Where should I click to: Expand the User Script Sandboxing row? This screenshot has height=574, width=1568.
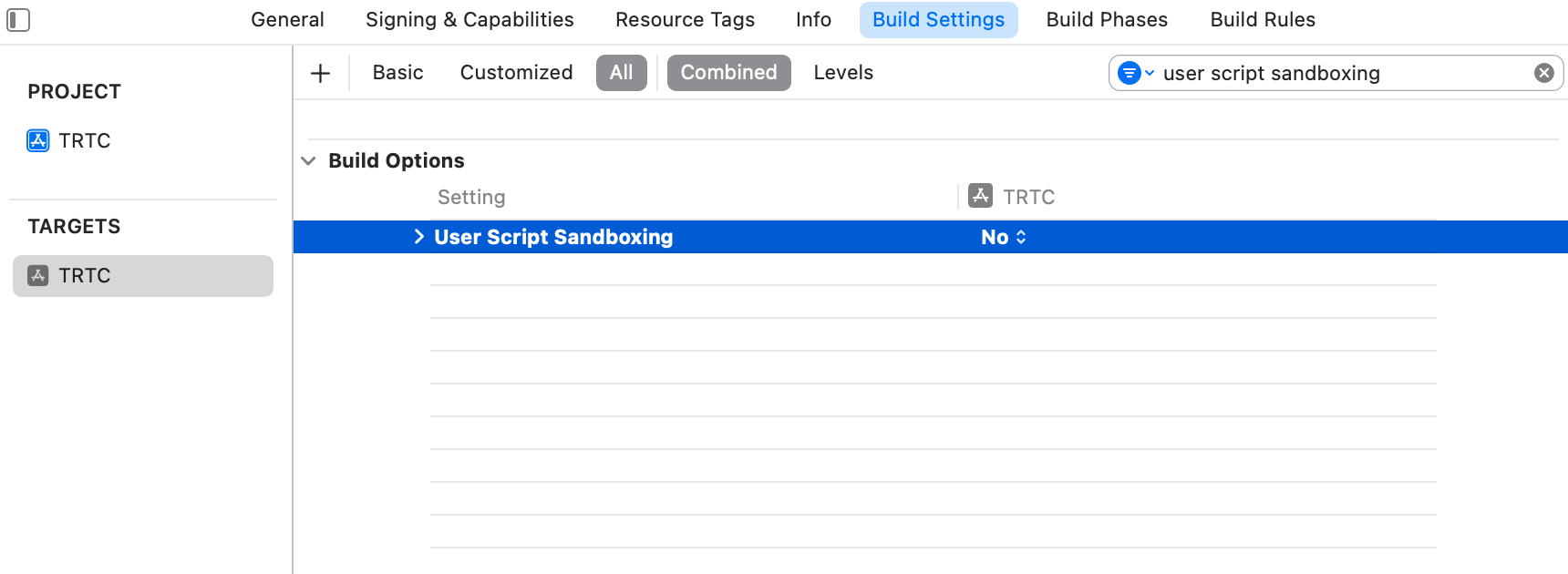pyautogui.click(x=418, y=237)
